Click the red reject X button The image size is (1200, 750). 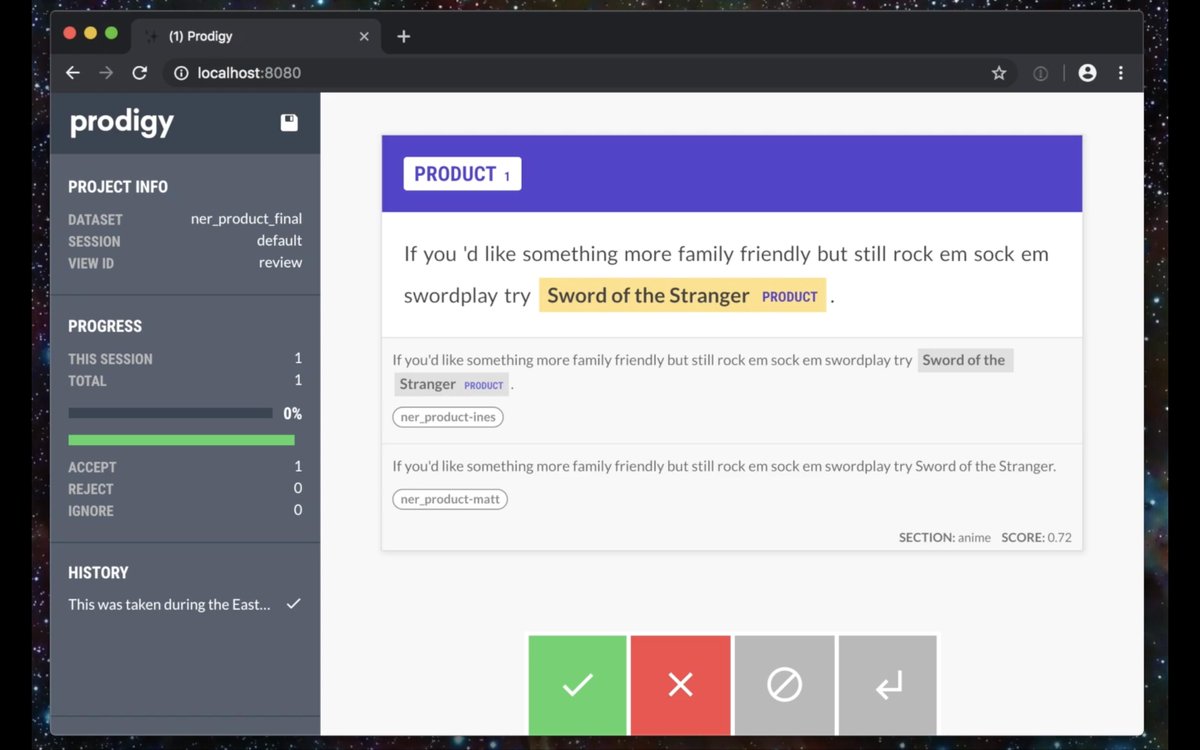tap(680, 685)
